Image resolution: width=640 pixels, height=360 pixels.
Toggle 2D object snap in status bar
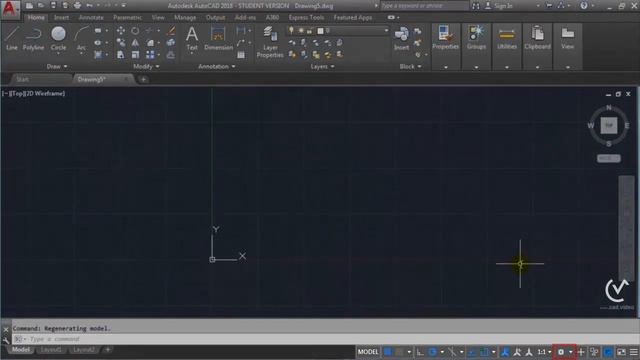[x=484, y=352]
